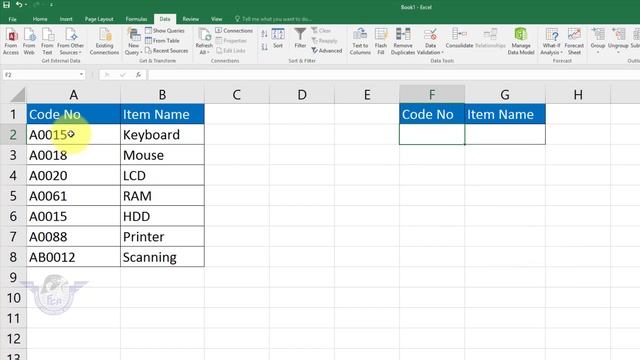Switch to the Home tab
This screenshot has height=360, width=640.
[x=40, y=19]
